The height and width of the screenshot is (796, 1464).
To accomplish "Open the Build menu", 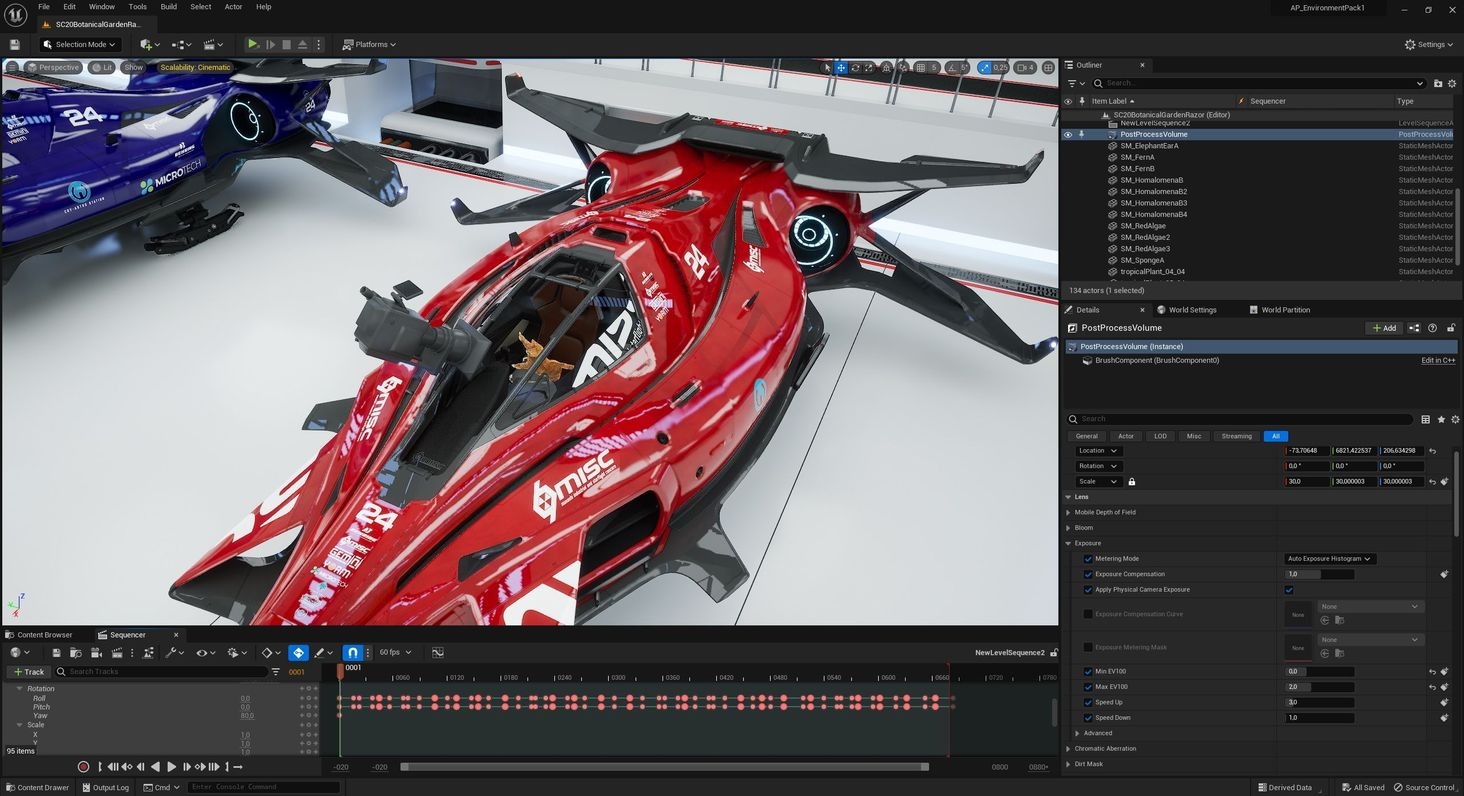I will pos(168,7).
